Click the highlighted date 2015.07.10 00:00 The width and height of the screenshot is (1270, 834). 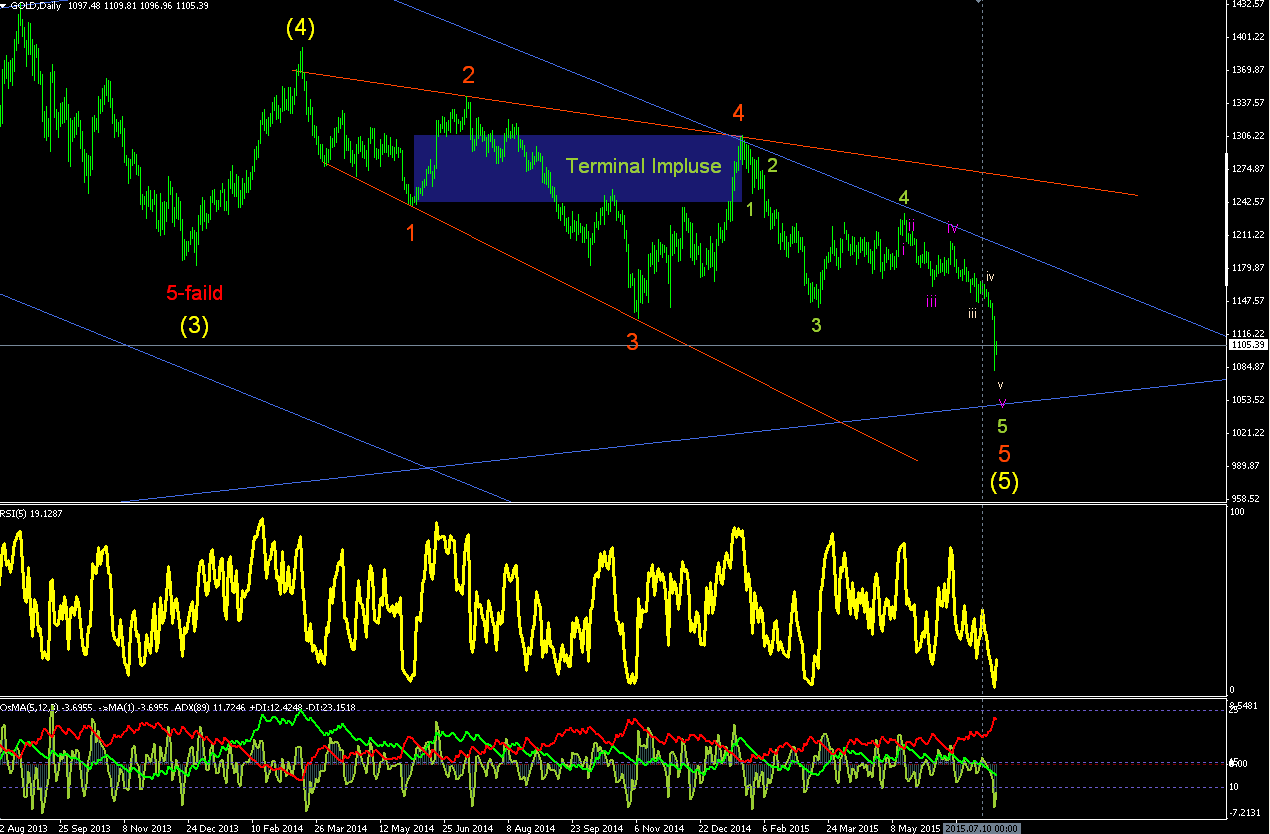tap(982, 828)
